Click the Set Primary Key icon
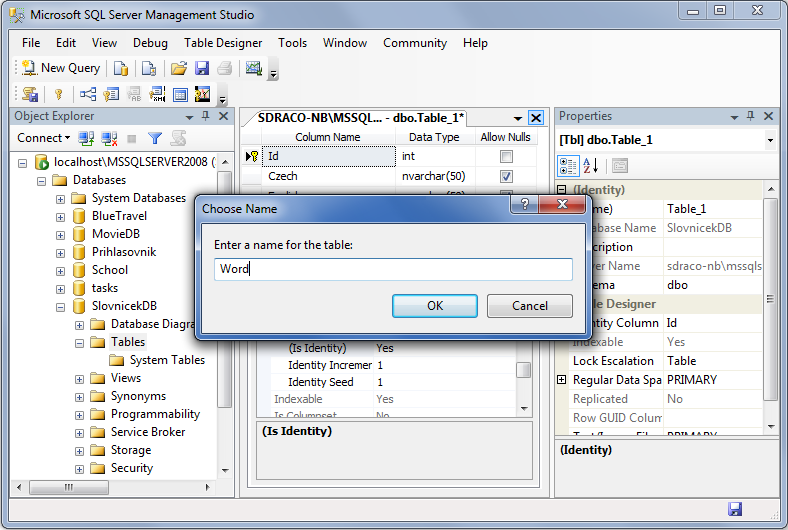This screenshot has height=530, width=788. pyautogui.click(x=58, y=95)
